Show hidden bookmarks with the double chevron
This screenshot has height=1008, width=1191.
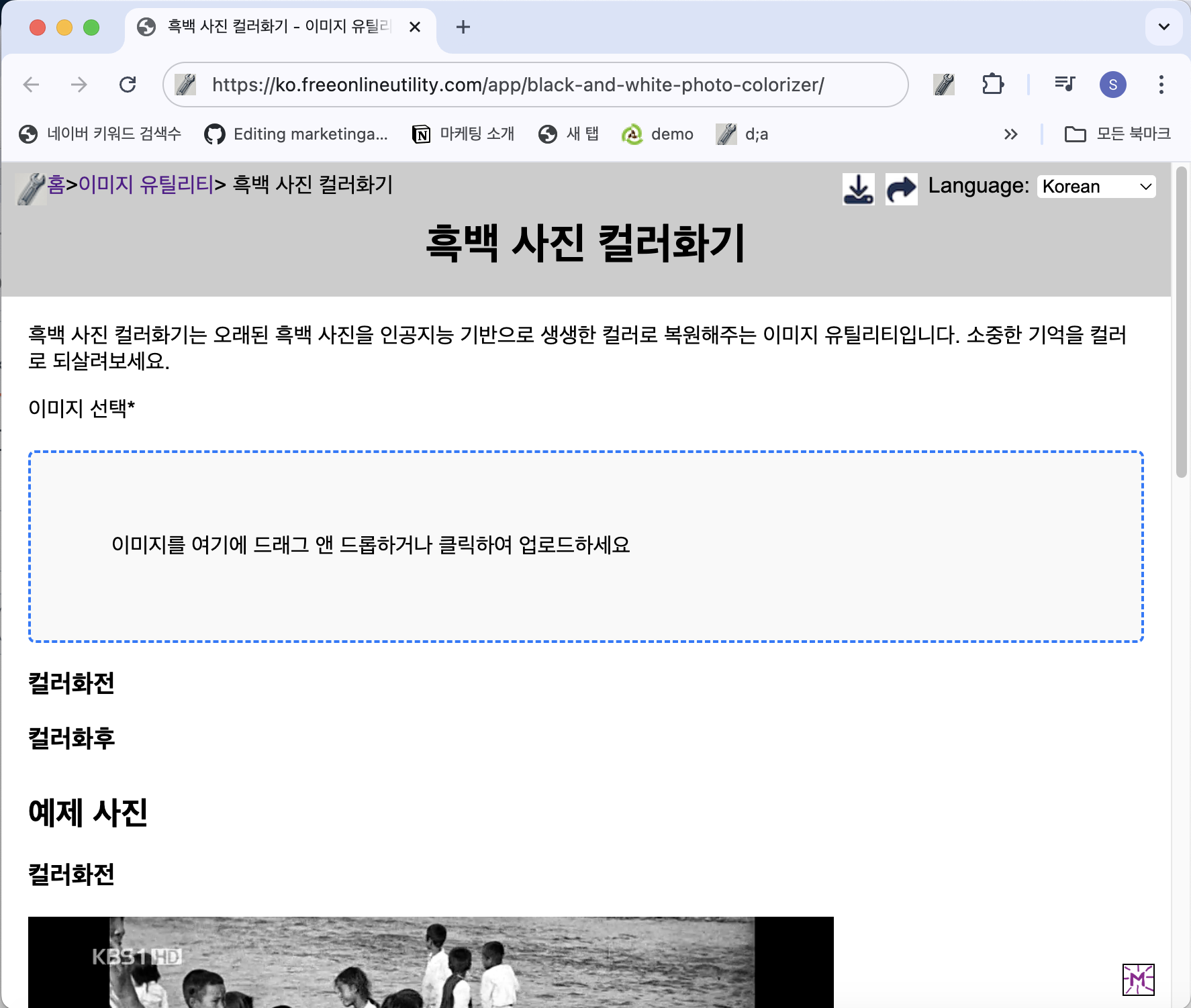1010,134
